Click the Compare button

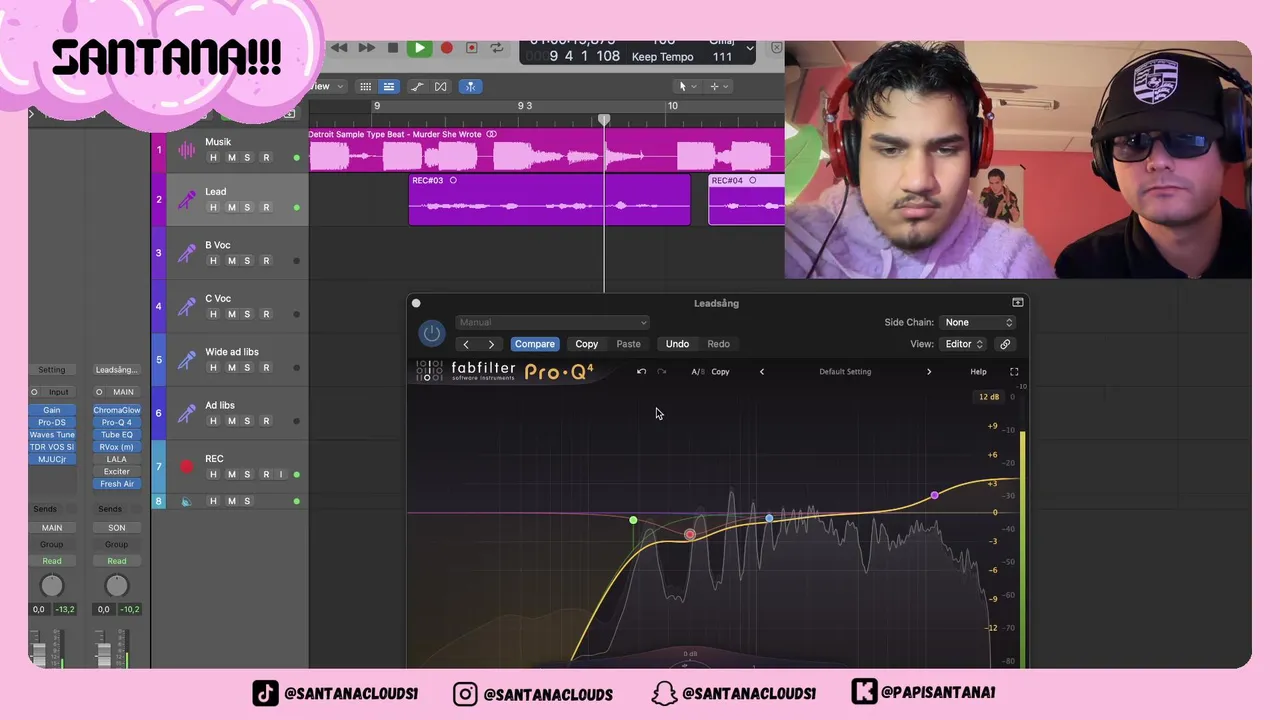click(x=535, y=344)
